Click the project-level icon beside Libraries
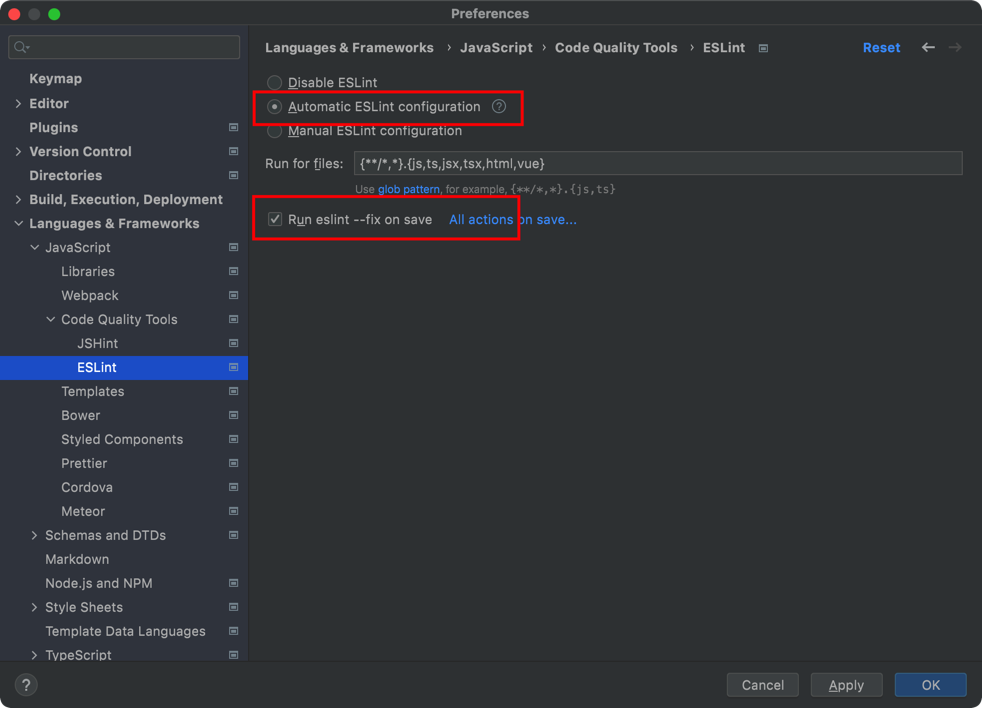This screenshot has height=708, width=982. [x=234, y=271]
